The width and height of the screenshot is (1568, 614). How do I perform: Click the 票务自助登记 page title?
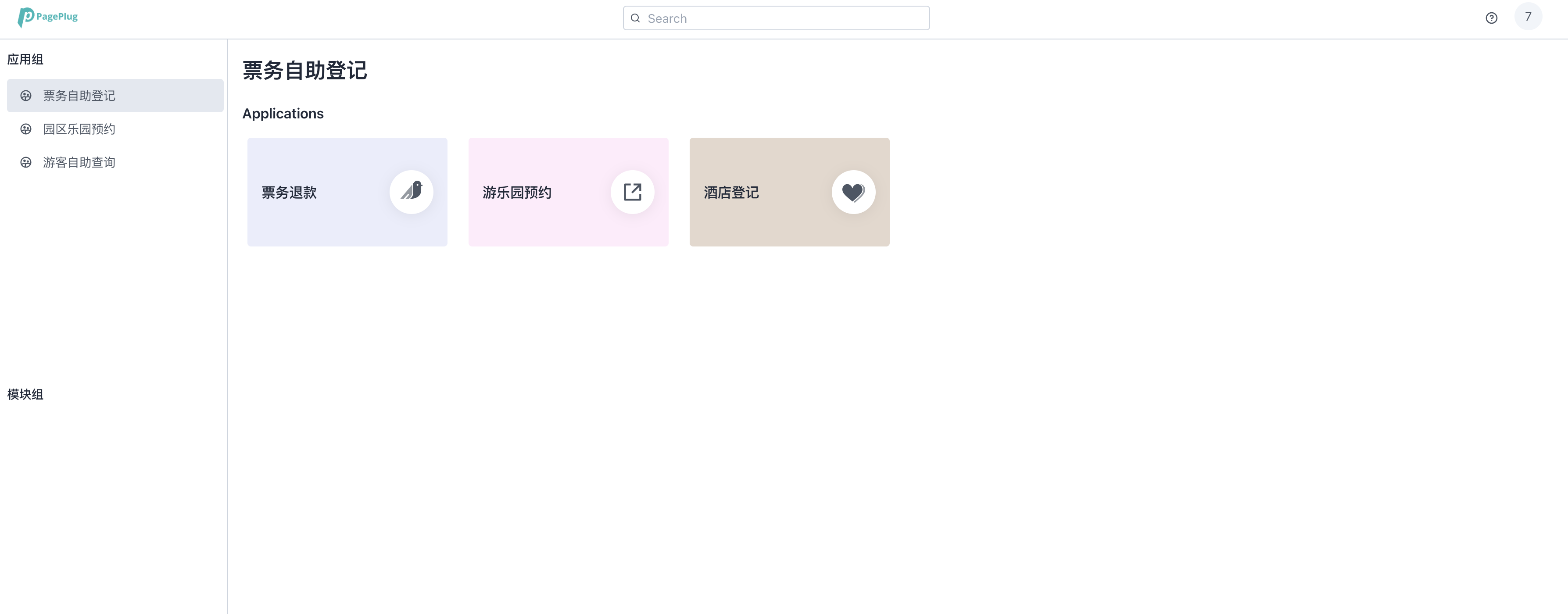coord(304,71)
